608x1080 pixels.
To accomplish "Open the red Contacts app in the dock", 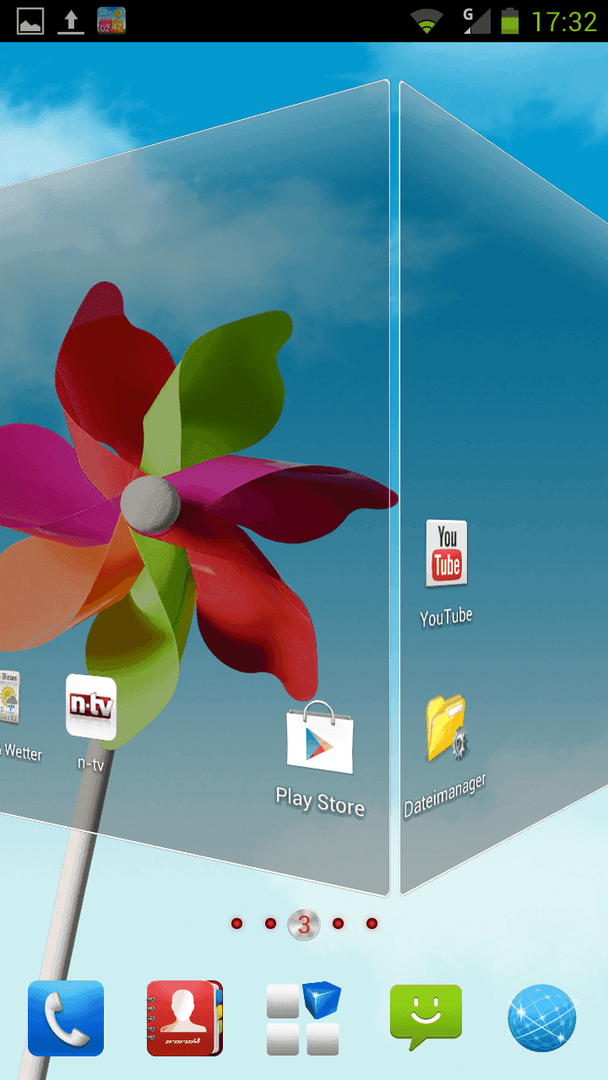I will click(185, 1018).
